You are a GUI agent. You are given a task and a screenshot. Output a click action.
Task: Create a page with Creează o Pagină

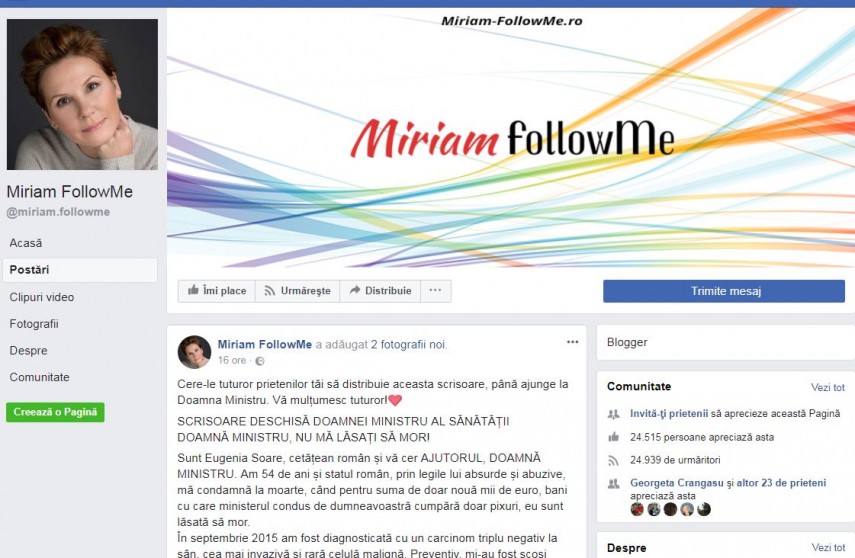(x=55, y=412)
